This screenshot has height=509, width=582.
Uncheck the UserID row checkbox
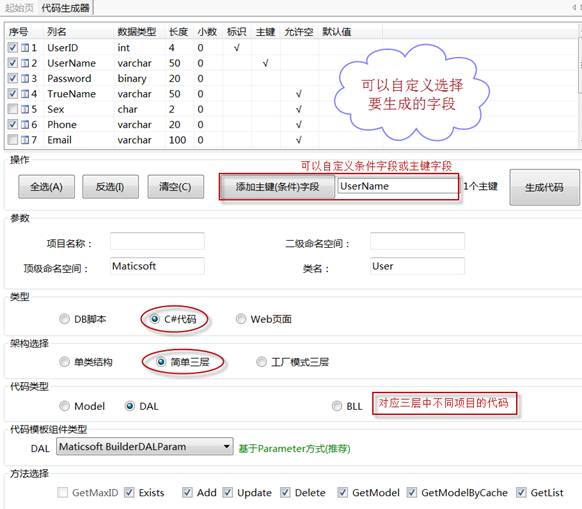coord(13,48)
